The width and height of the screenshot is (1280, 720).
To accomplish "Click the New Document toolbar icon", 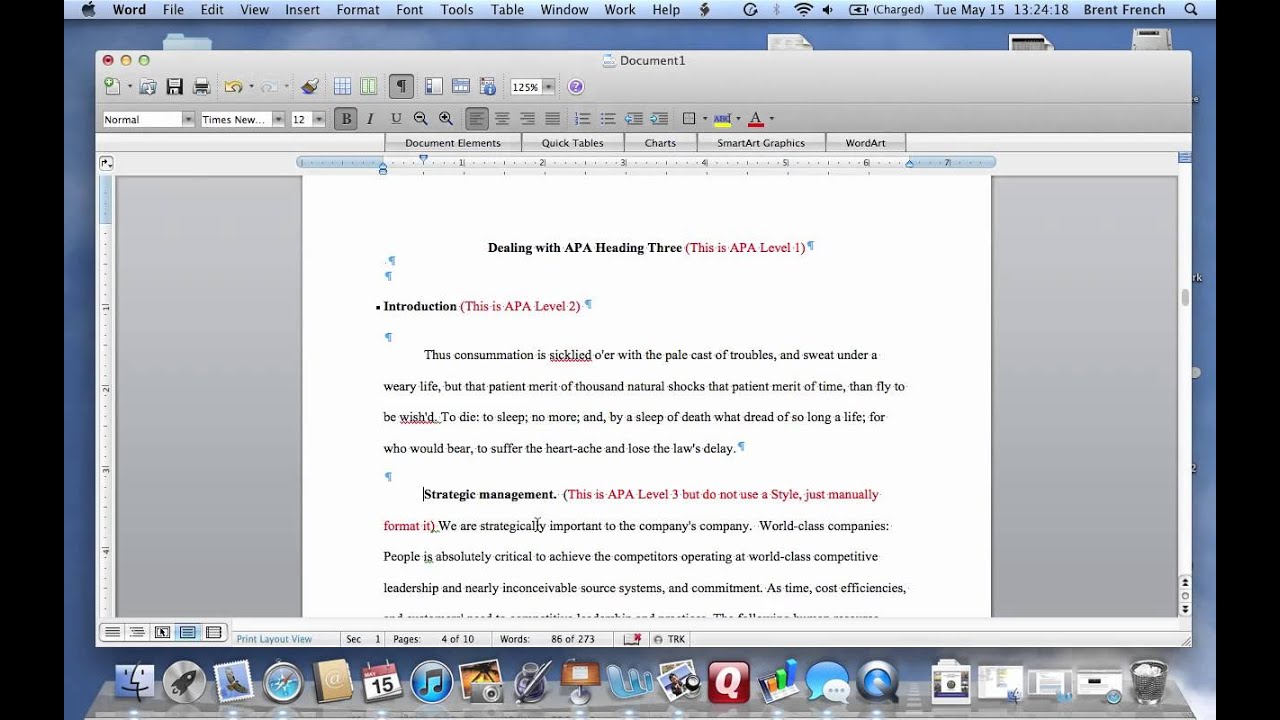I will (112, 87).
